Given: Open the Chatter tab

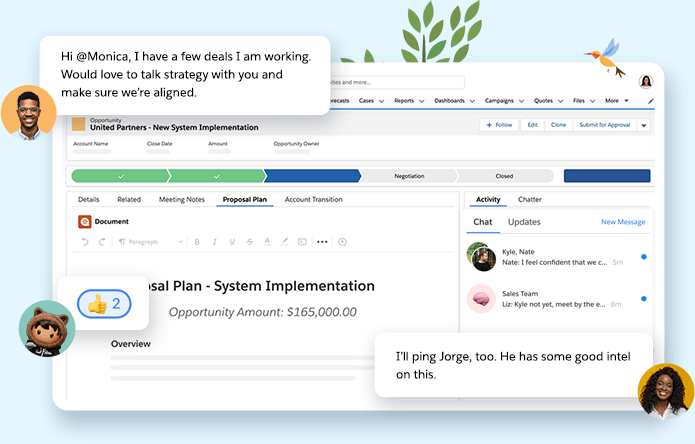Looking at the screenshot, I should pos(529,200).
